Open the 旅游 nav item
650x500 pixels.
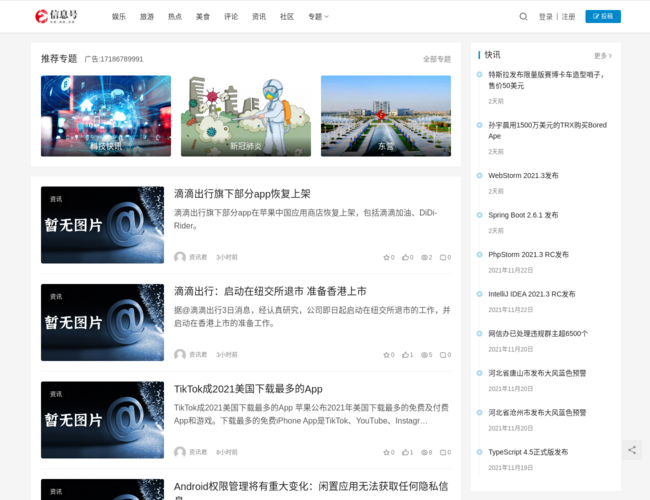[x=147, y=17]
